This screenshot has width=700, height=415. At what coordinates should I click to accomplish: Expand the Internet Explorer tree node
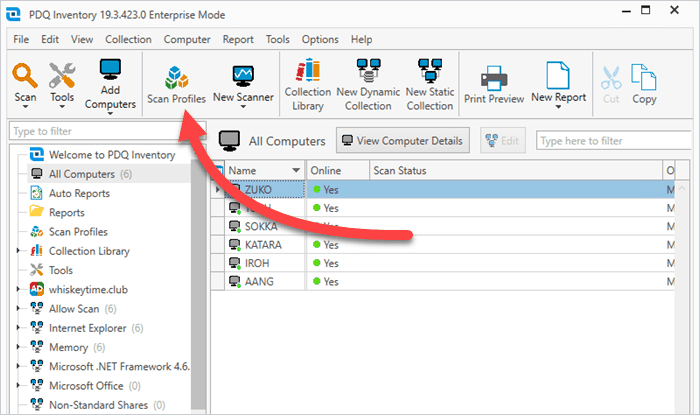tap(18, 328)
